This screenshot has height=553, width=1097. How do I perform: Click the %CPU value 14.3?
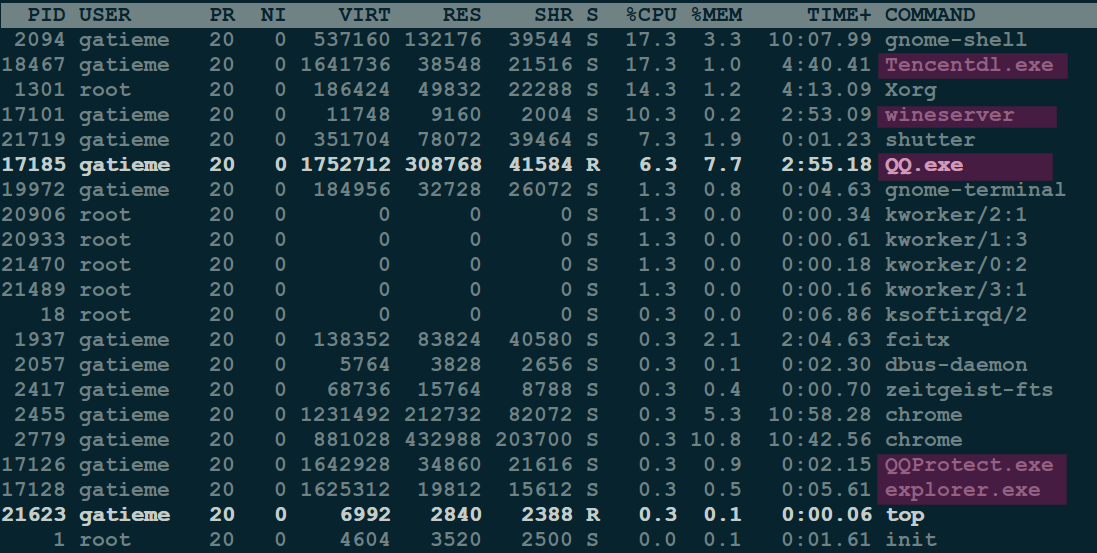651,90
